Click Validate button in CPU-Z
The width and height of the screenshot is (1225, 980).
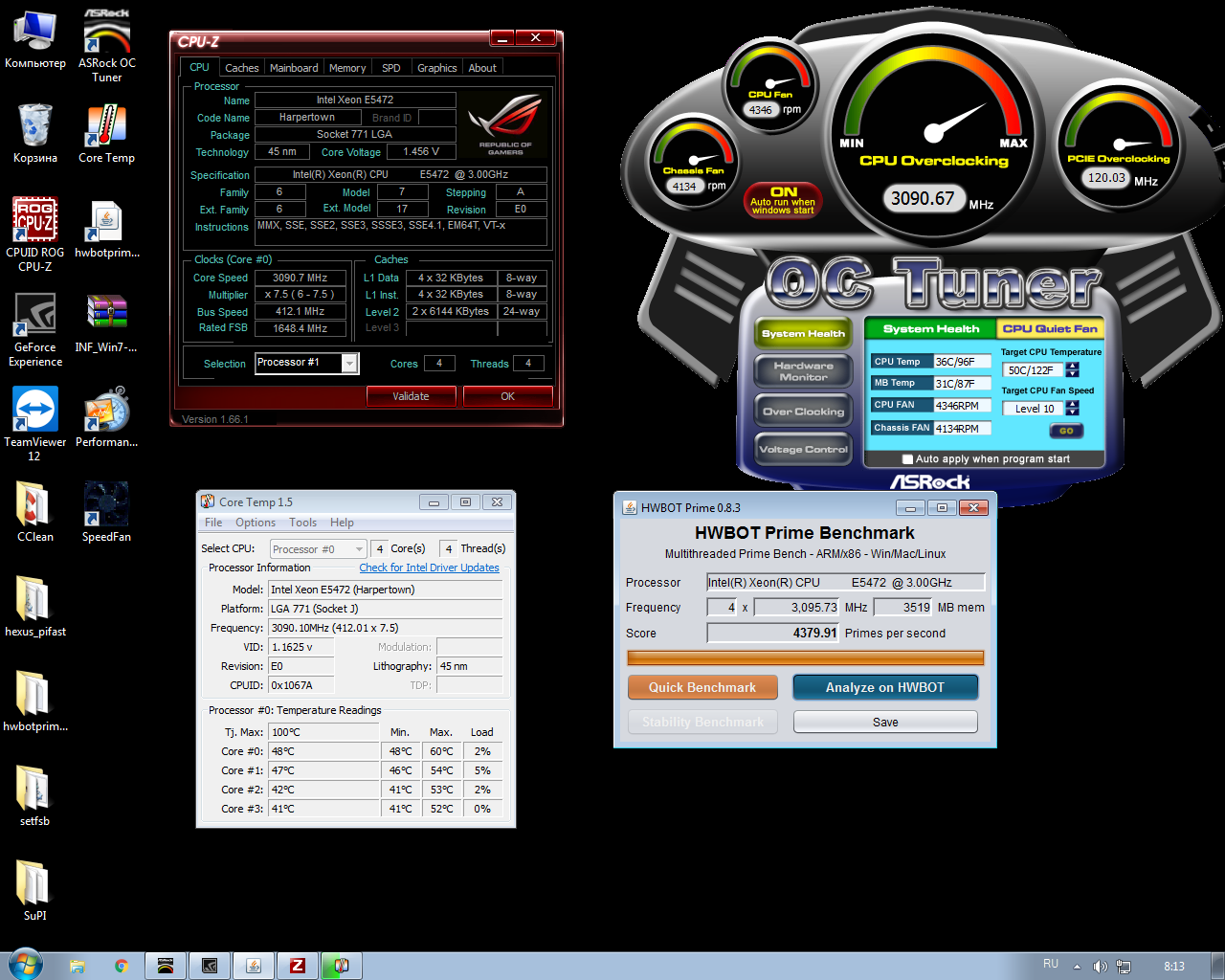tap(412, 396)
